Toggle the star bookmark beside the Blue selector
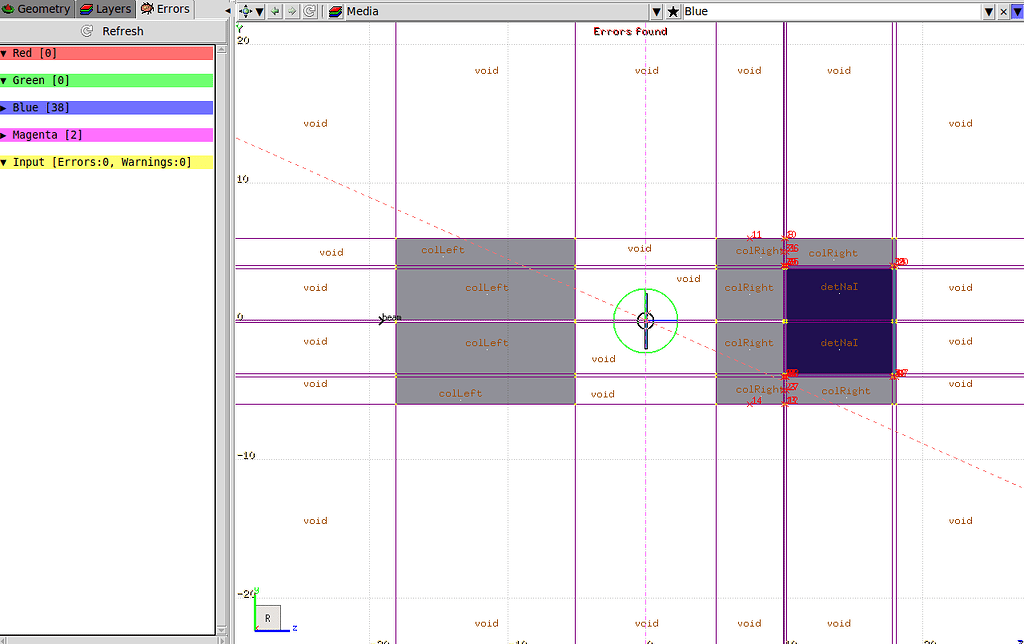Image resolution: width=1024 pixels, height=644 pixels. [x=673, y=11]
